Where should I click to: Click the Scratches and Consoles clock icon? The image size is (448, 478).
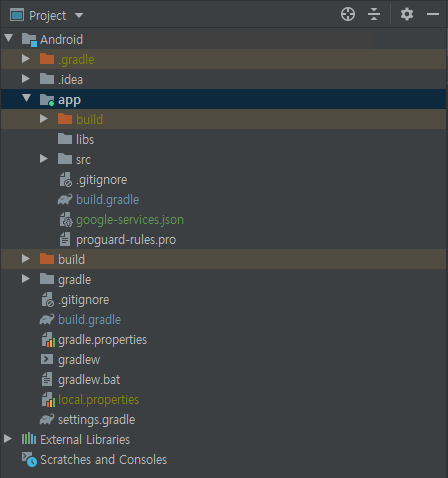point(29,459)
